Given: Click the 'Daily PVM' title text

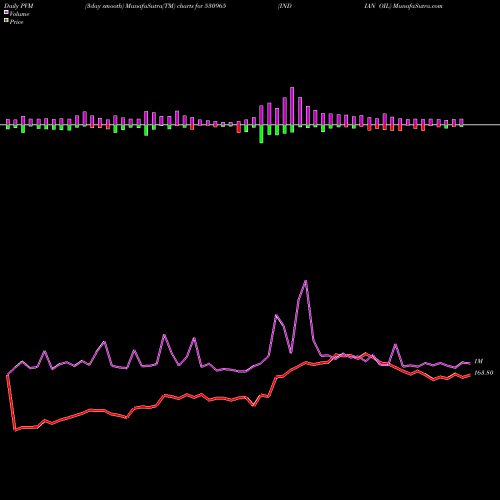Looking at the screenshot, I should click(19, 6).
